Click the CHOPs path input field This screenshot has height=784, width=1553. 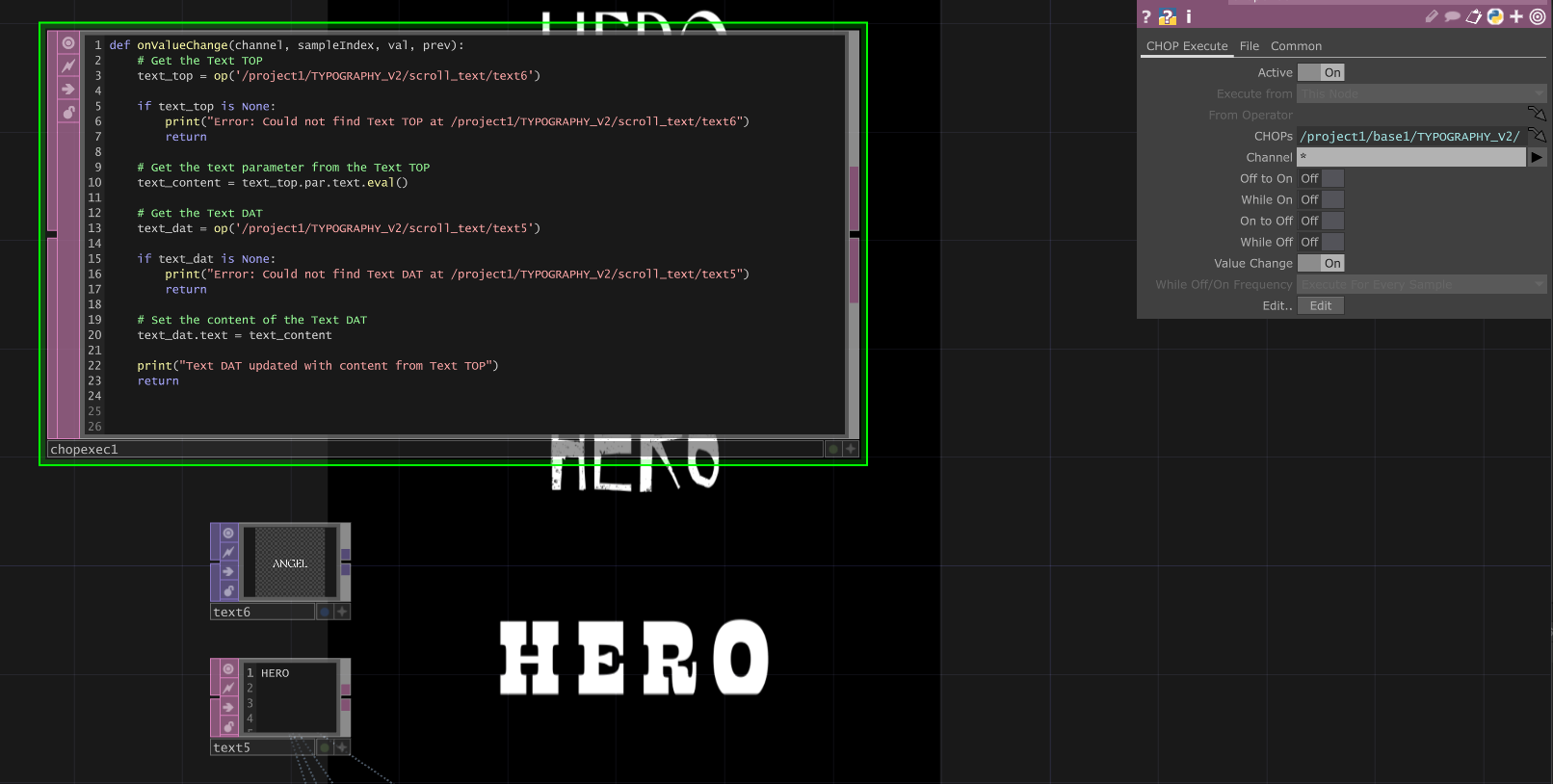pyautogui.click(x=1409, y=137)
